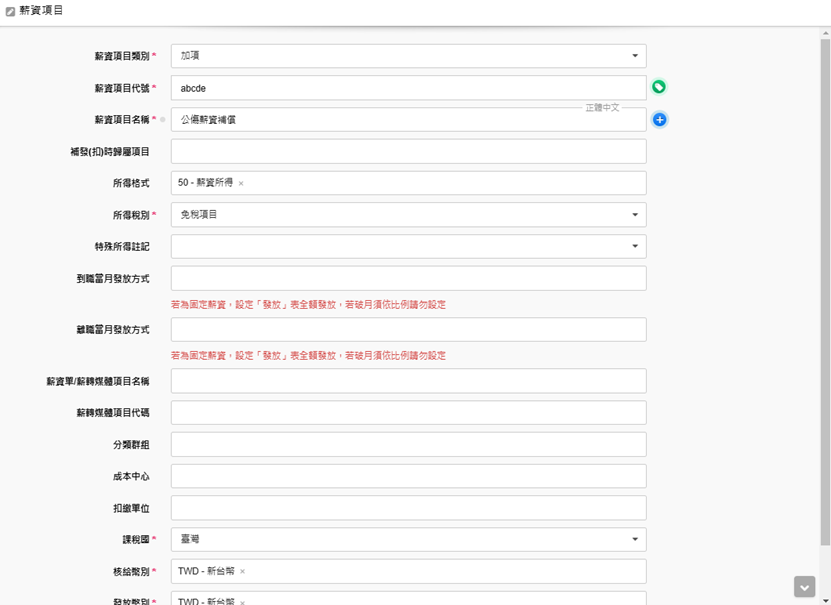The height and width of the screenshot is (605, 831).
Task: Click inside the 扣繳單位 field
Action: (408, 508)
